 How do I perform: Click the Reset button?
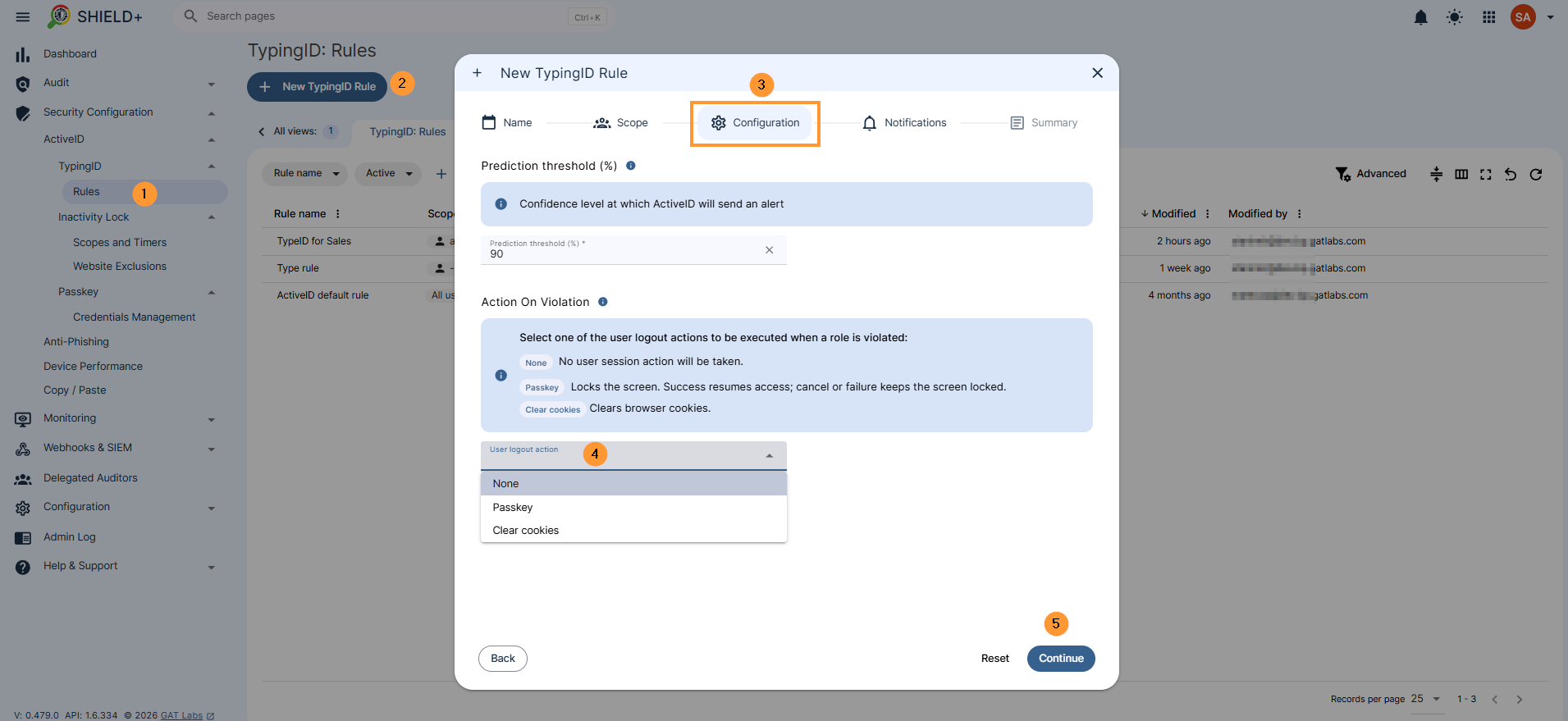coord(995,659)
